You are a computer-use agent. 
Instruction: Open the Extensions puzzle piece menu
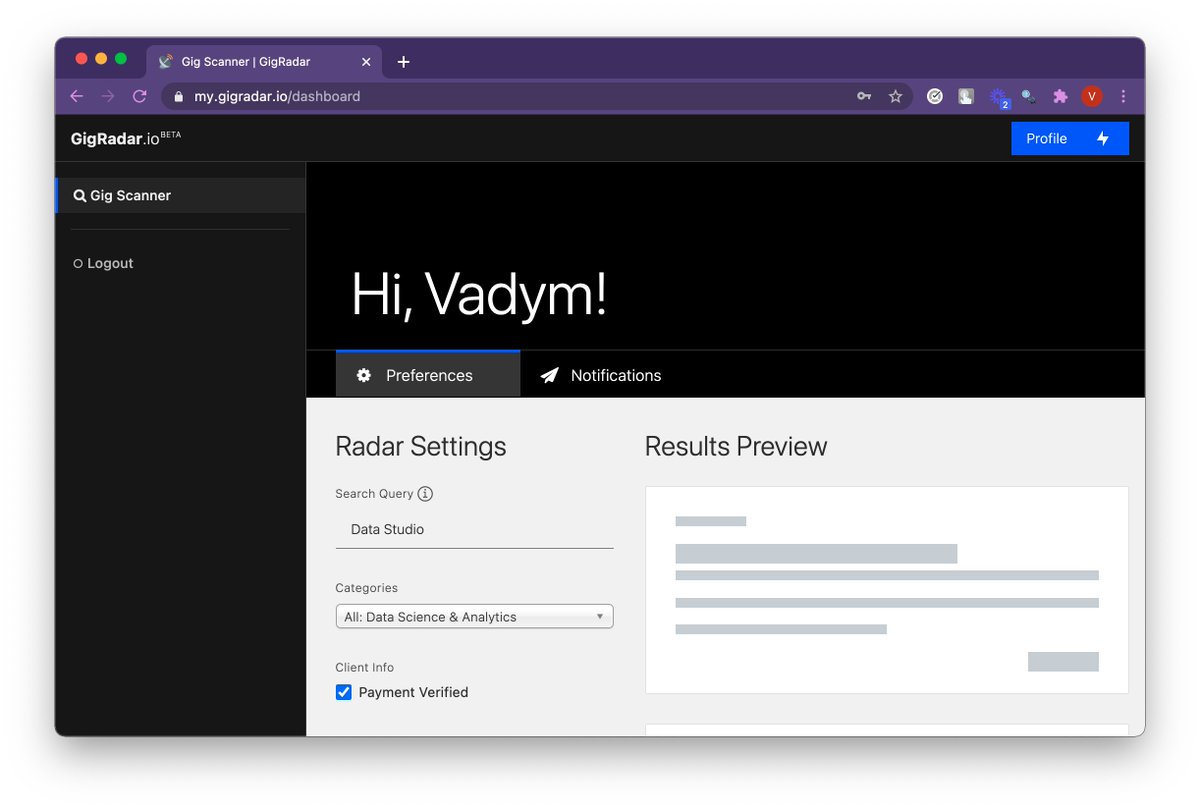point(1060,97)
